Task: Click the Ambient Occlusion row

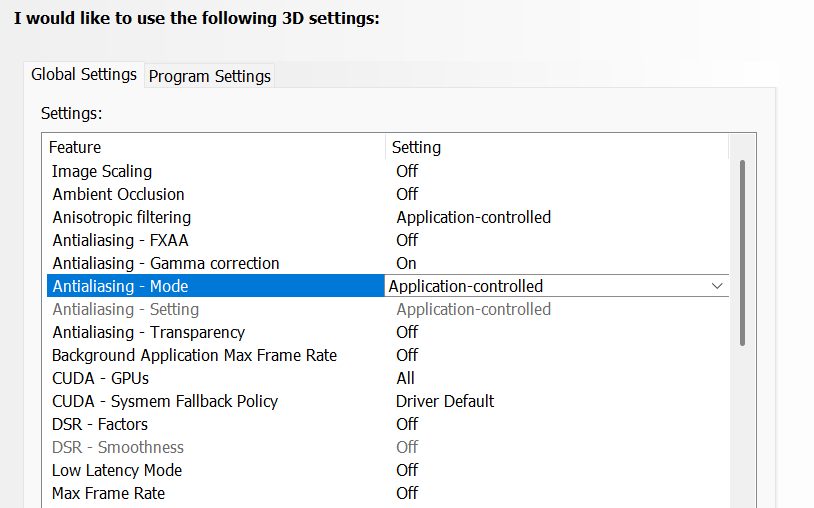Action: pyautogui.click(x=118, y=194)
